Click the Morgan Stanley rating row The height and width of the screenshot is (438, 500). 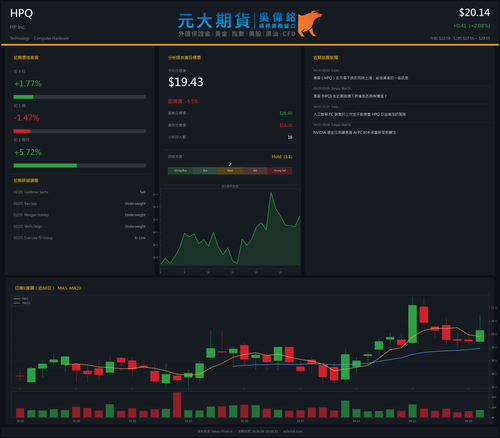pyautogui.click(x=79, y=215)
